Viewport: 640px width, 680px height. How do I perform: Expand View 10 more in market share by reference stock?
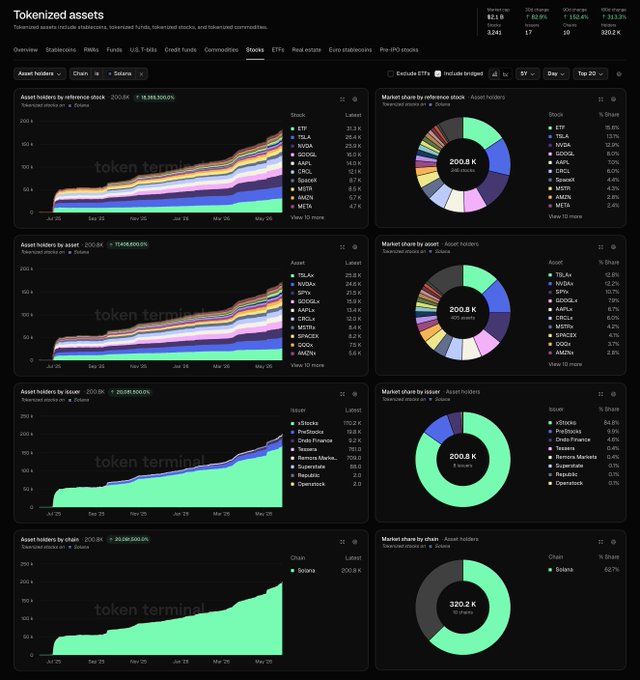[565, 216]
